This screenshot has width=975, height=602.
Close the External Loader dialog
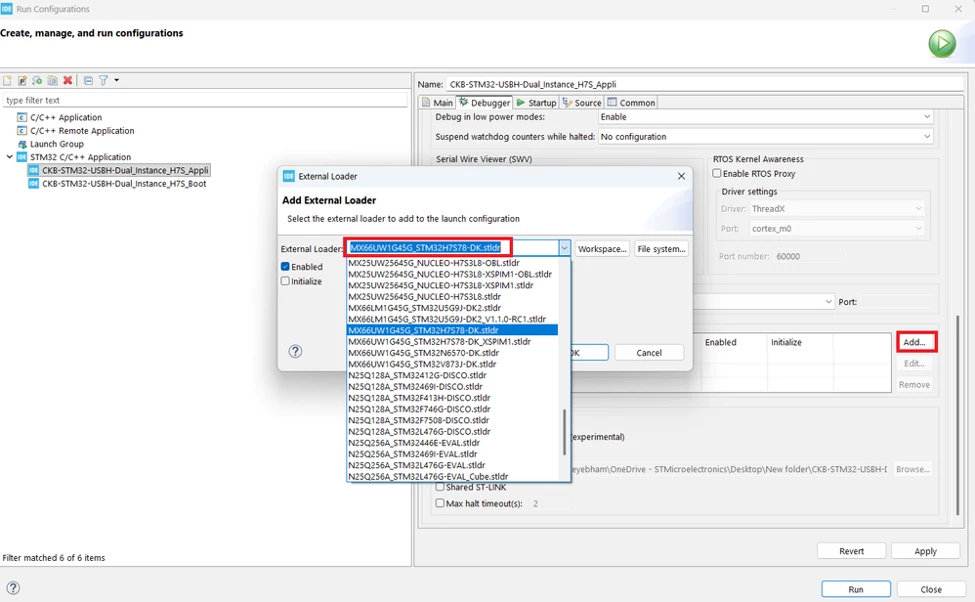click(682, 176)
